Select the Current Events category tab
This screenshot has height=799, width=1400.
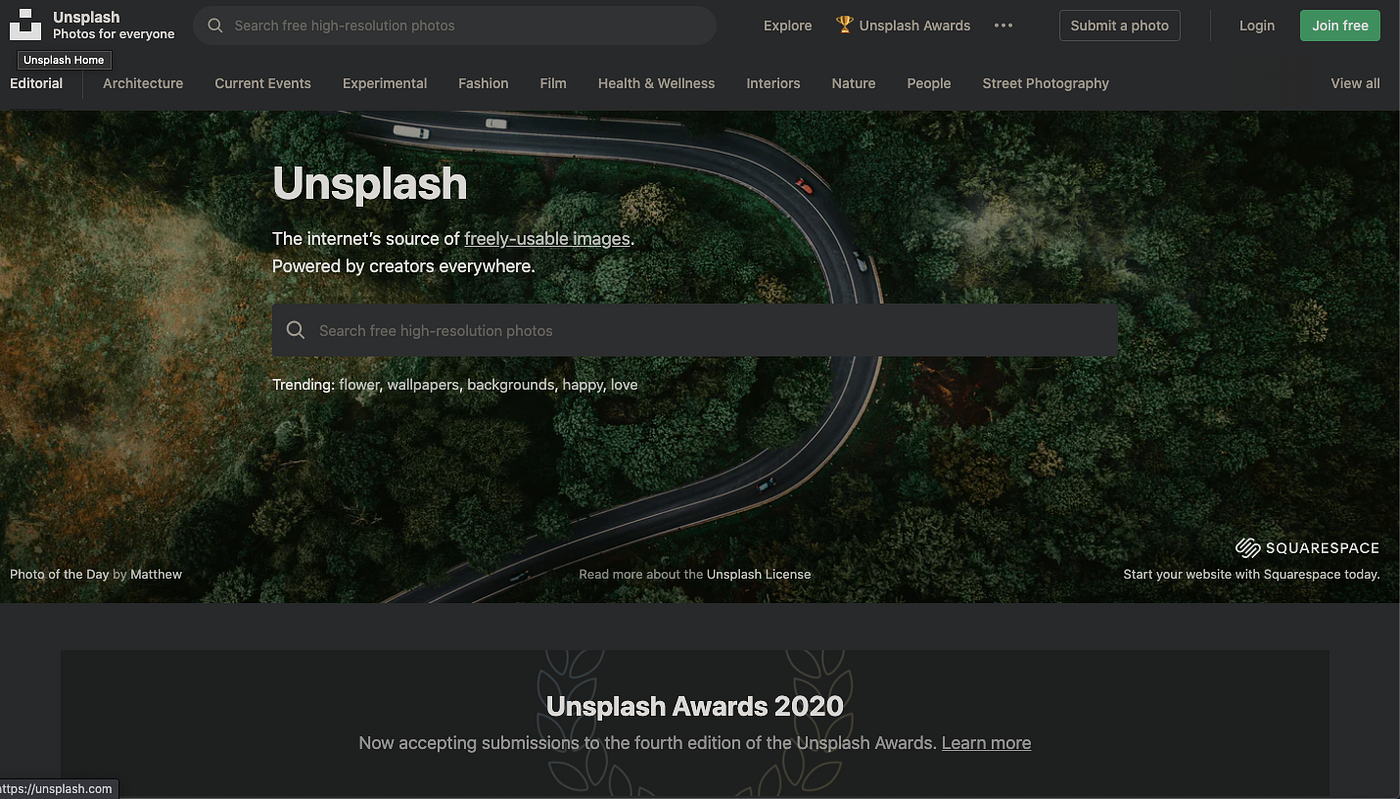point(263,83)
